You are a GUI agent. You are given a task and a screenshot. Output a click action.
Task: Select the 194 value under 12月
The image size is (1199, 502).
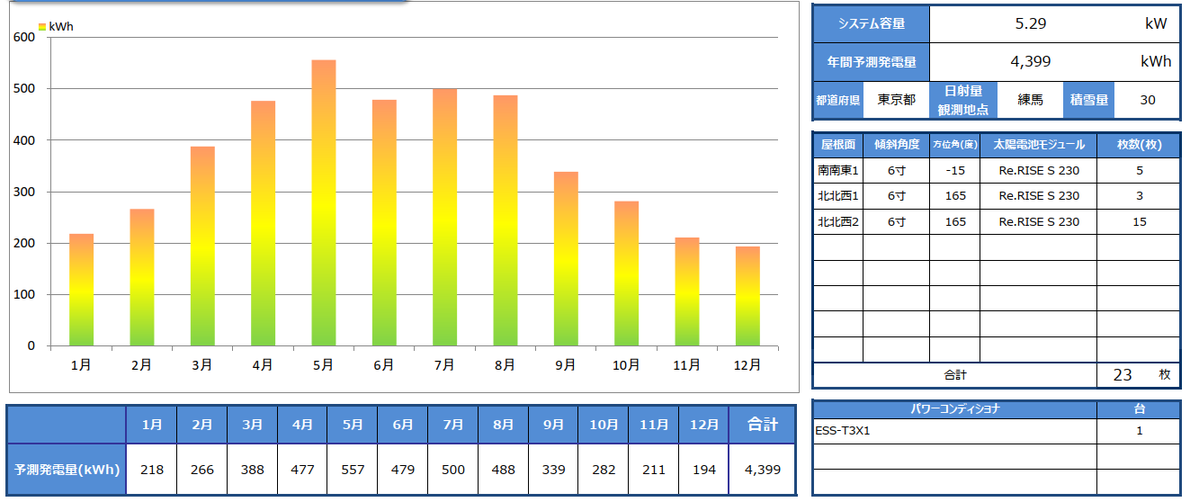click(704, 469)
